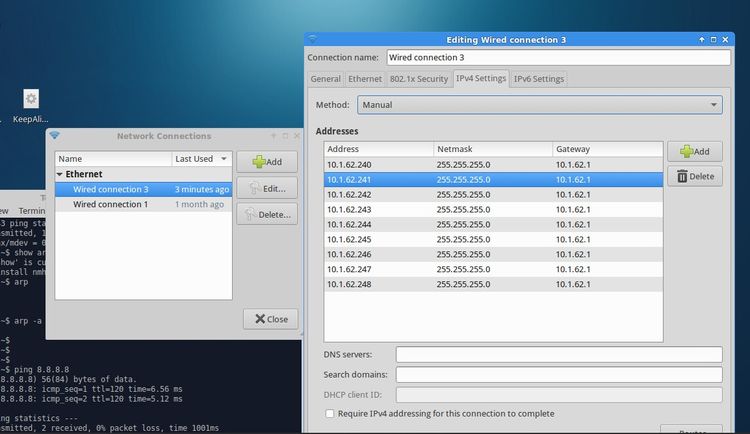This screenshot has height=434, width=750.
Task: Click the 'arp -a' command line in terminal
Action: [28, 321]
